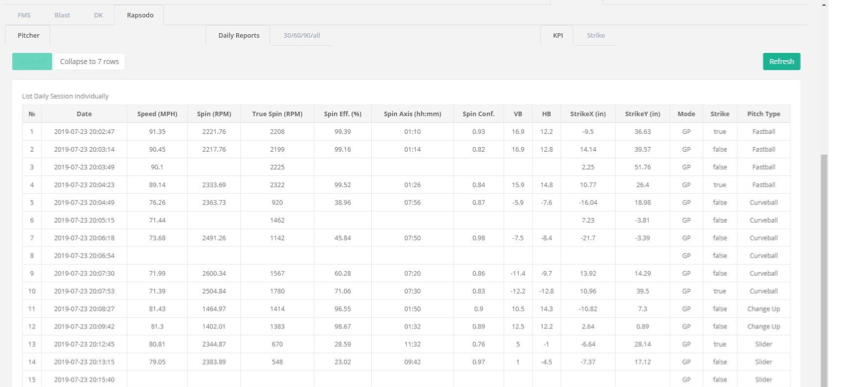
Task: Click the Strike column header in table
Action: 720,114
